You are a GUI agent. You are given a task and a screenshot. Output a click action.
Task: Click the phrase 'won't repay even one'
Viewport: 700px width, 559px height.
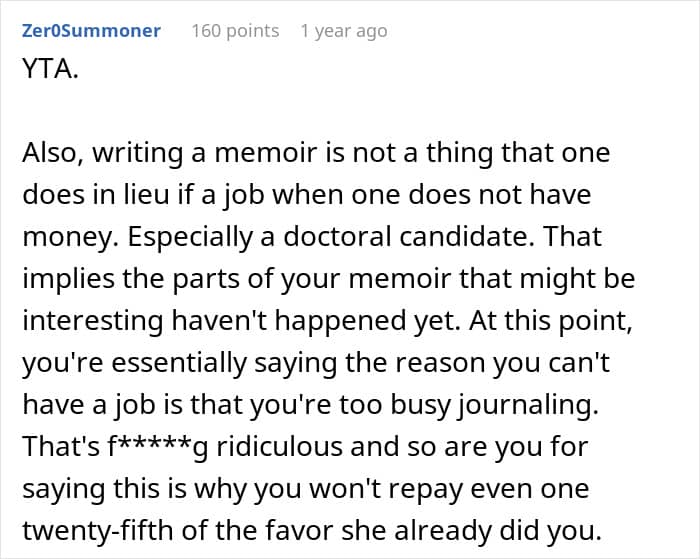[449, 489]
